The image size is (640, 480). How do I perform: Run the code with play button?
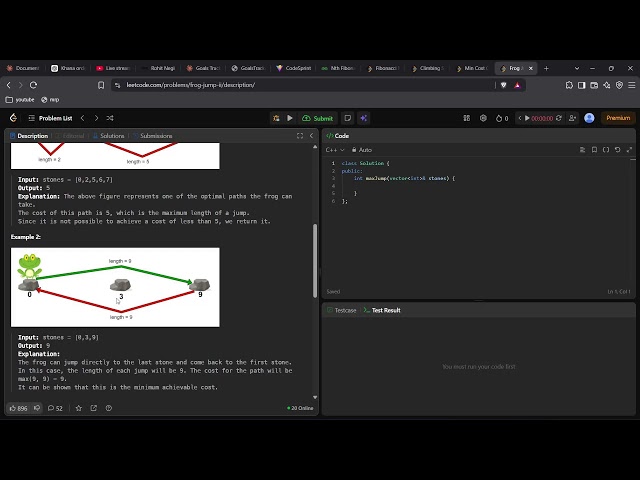click(x=290, y=118)
